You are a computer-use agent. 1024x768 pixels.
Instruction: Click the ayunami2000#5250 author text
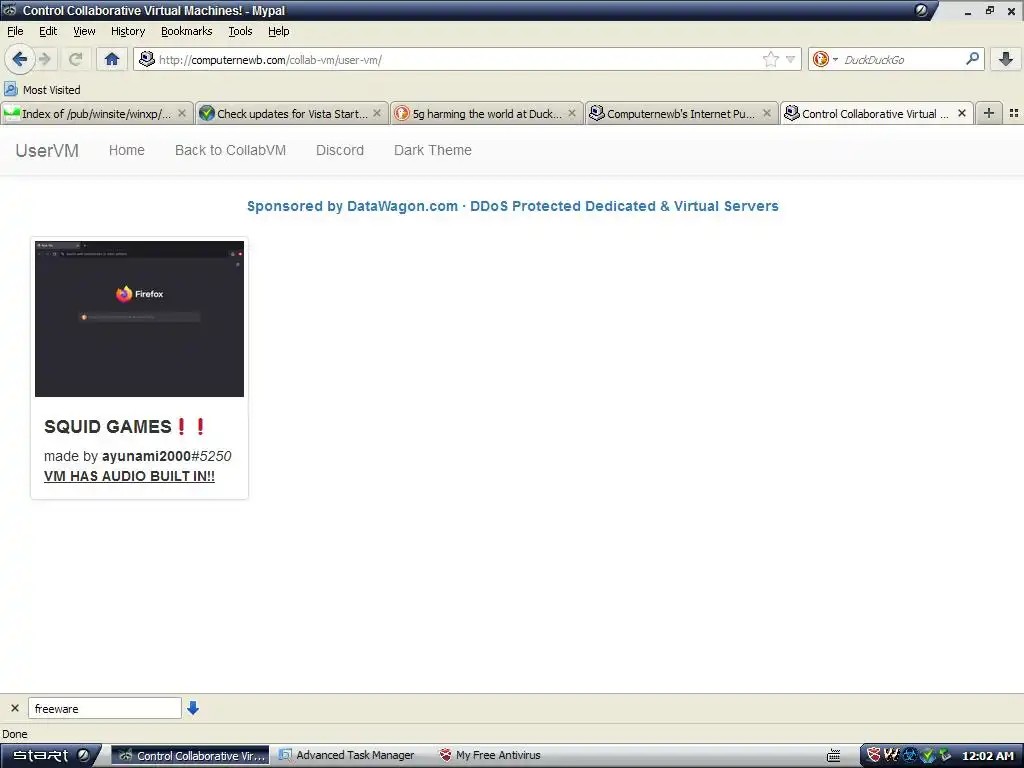167,456
